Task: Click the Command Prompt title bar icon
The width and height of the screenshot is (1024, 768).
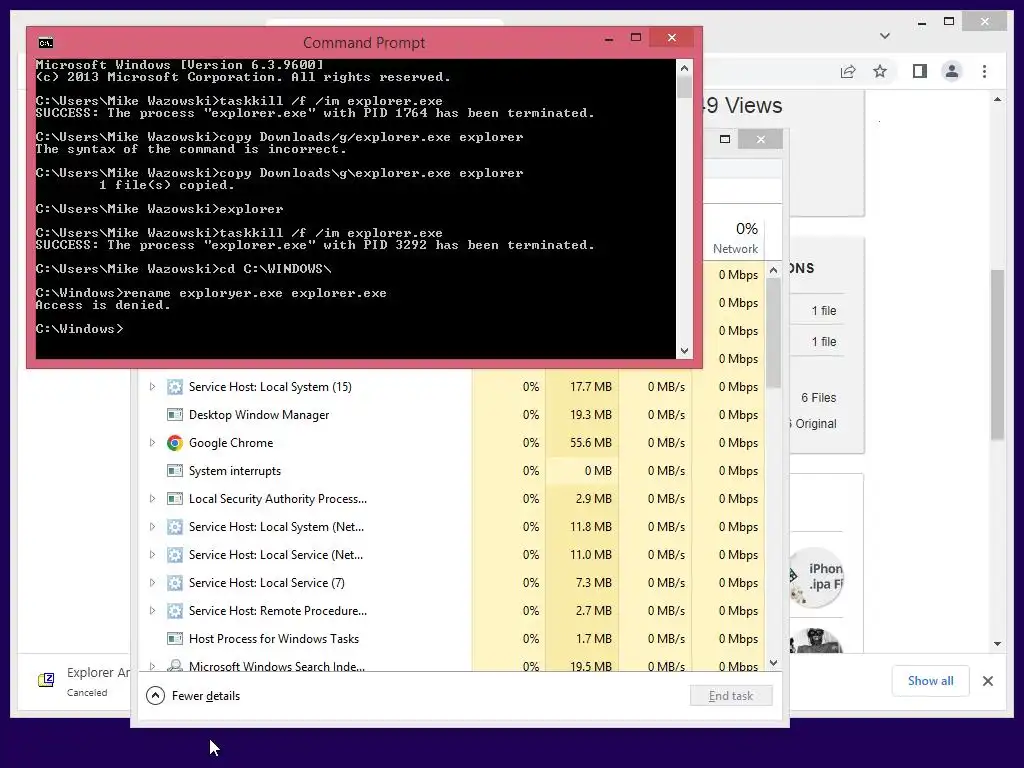Action: click(46, 43)
